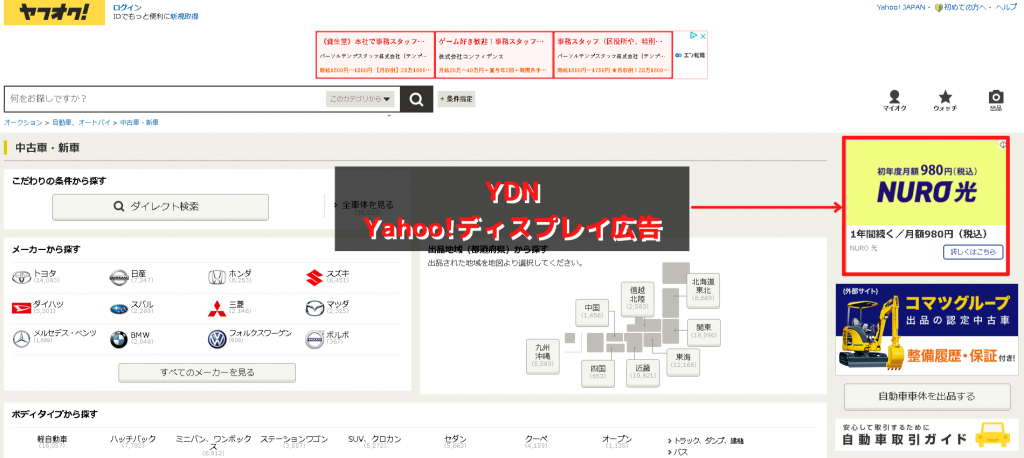The image size is (1024, 458).
Task: Open the first 資生堂 job ad
Action: [x=375, y=55]
